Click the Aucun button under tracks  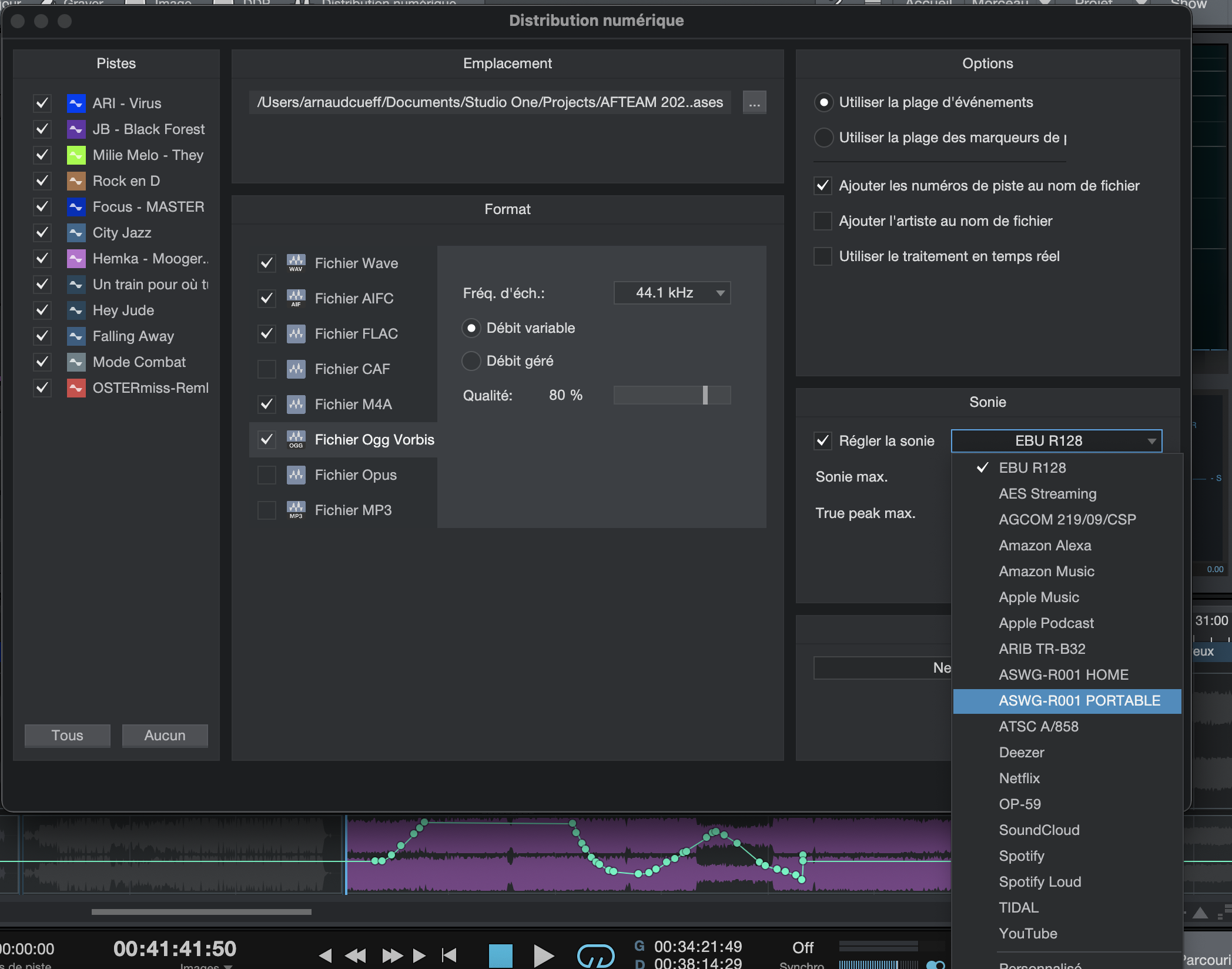point(165,736)
